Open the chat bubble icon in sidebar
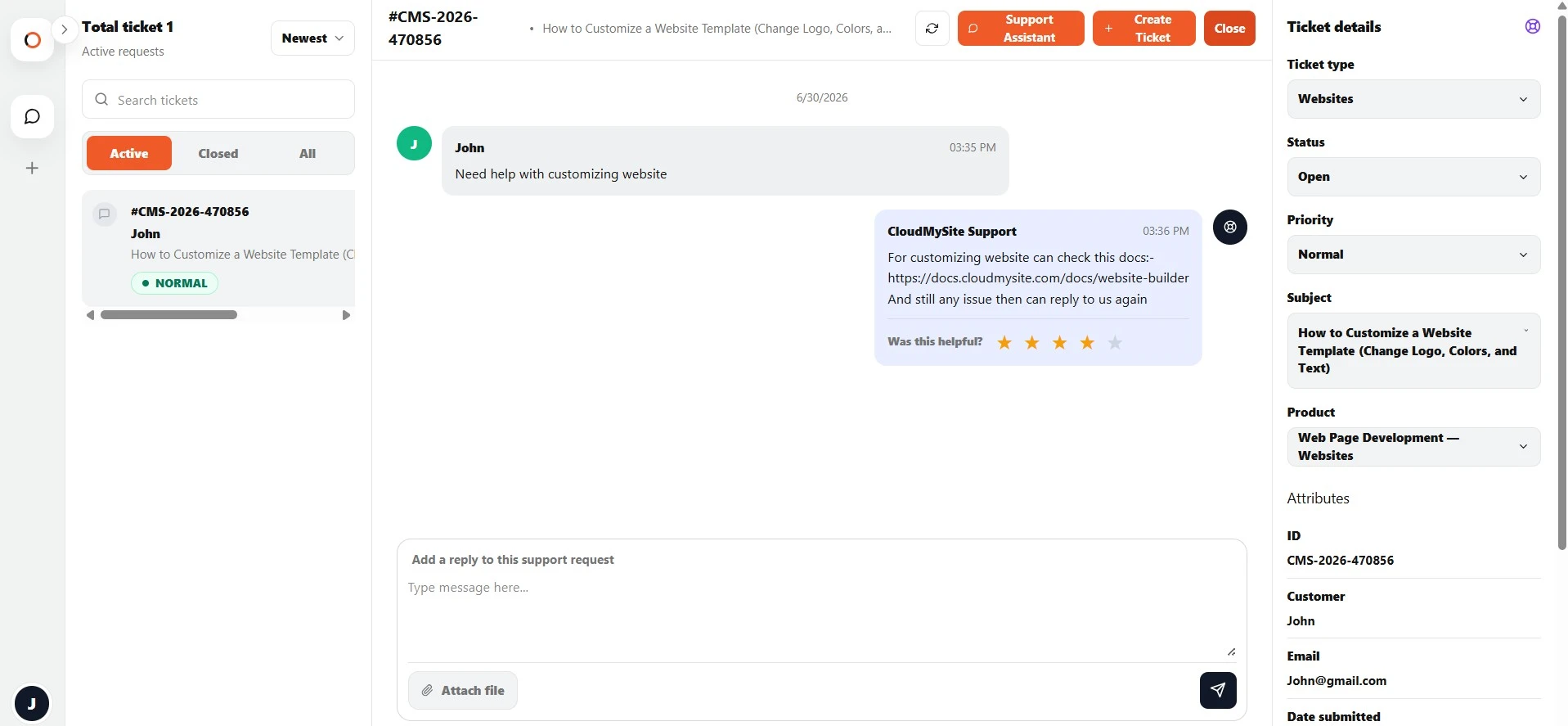Viewport: 1568px width, 726px height. pyautogui.click(x=32, y=116)
